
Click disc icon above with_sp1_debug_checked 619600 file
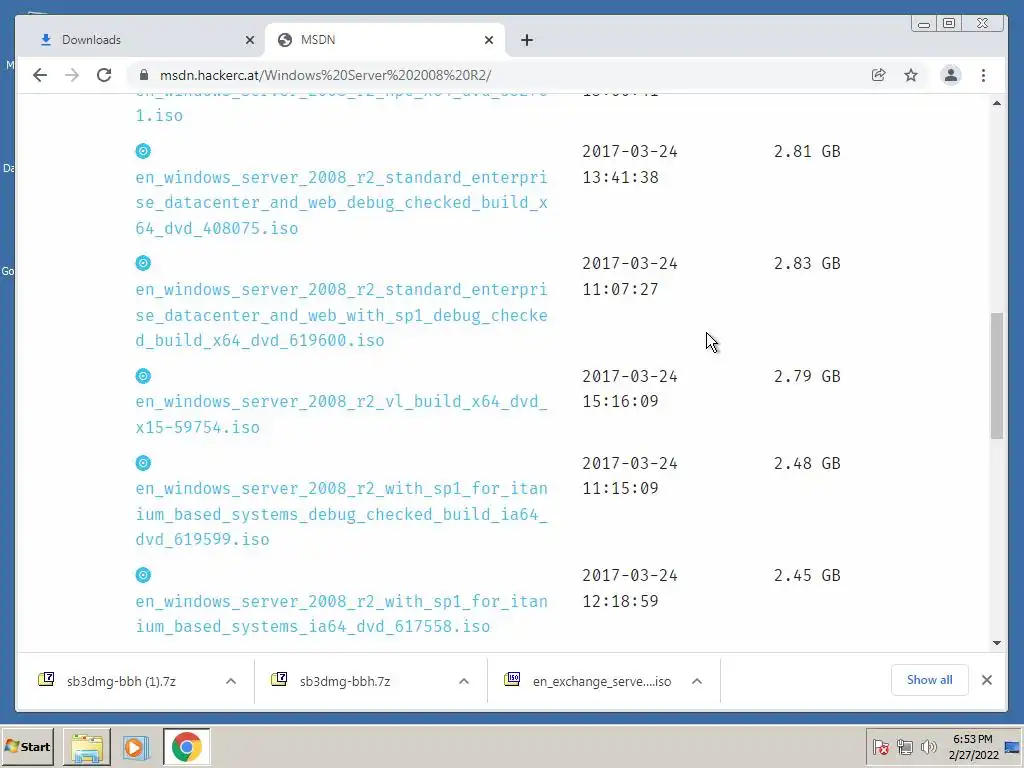[143, 263]
